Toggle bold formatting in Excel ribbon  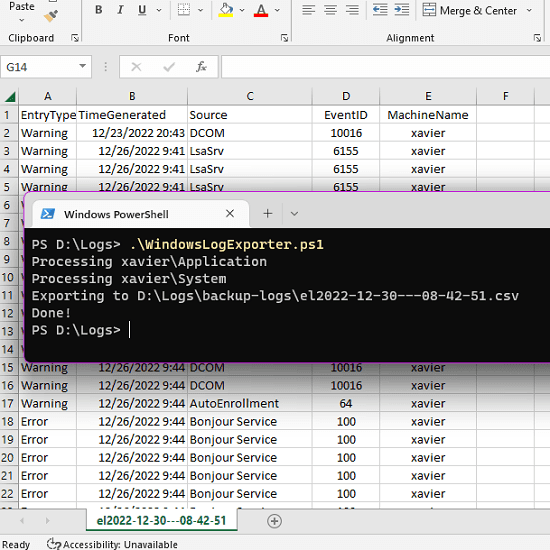99,10
